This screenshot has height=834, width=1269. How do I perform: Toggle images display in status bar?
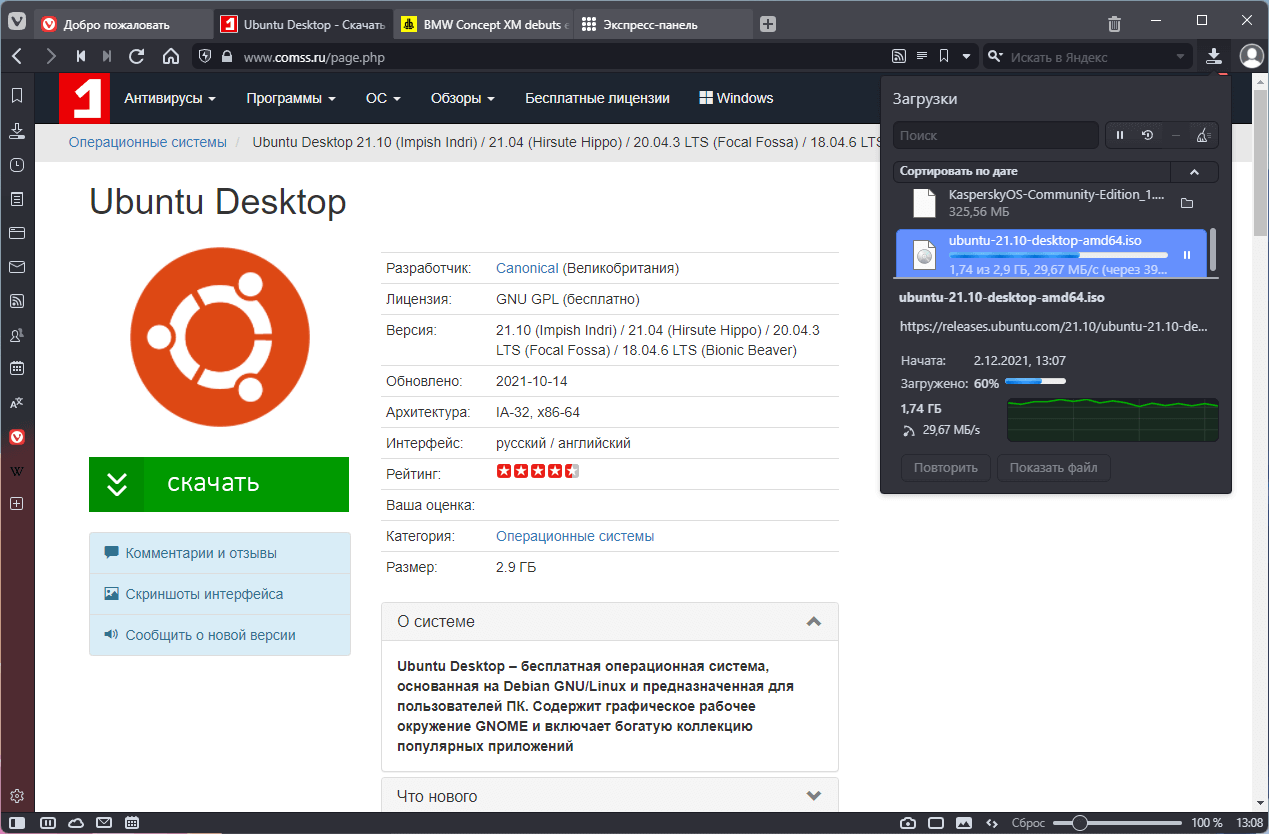point(964,823)
